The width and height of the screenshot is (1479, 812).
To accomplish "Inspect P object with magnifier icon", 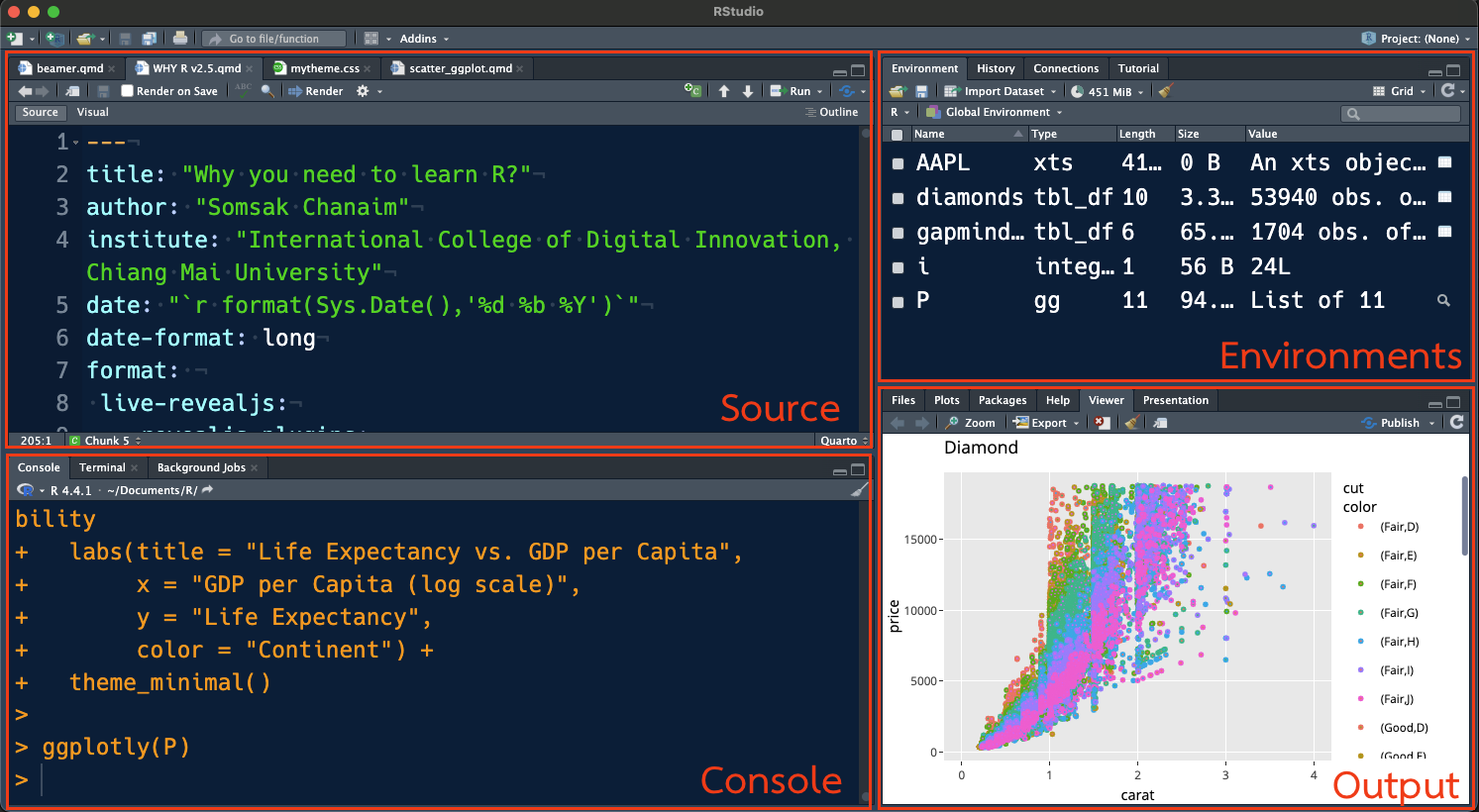I will pyautogui.click(x=1443, y=300).
